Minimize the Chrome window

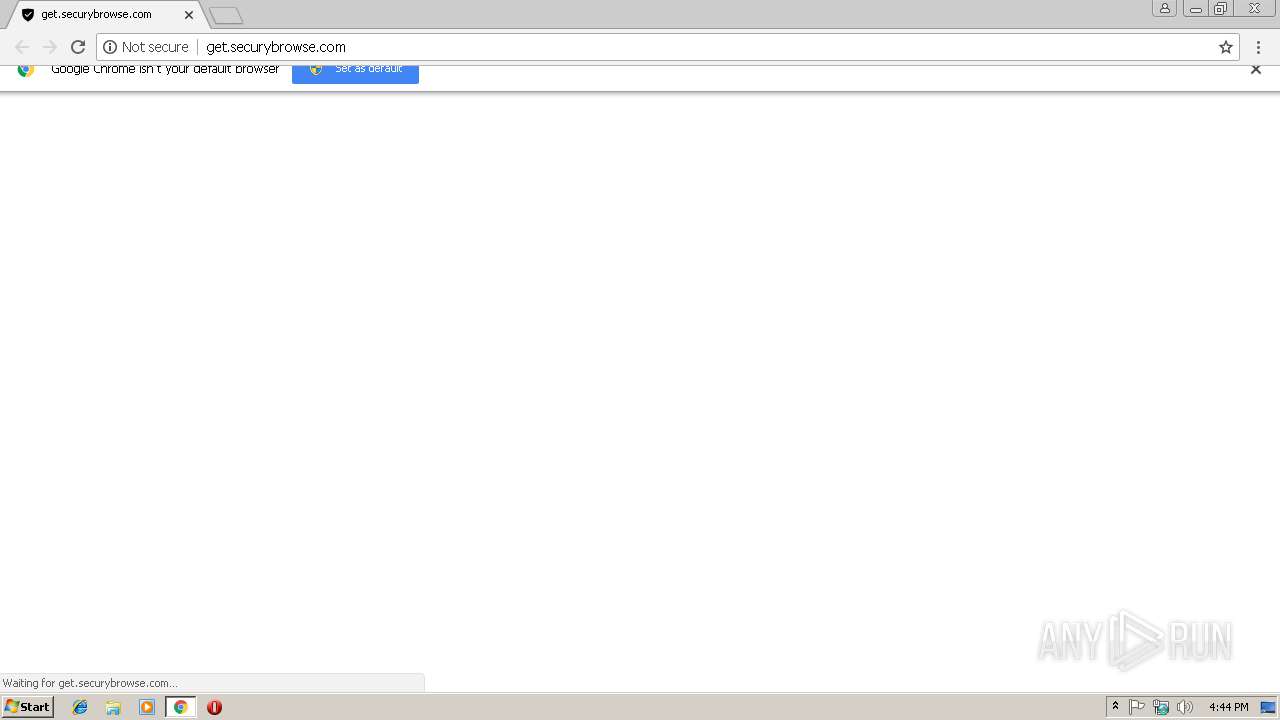pos(1195,8)
